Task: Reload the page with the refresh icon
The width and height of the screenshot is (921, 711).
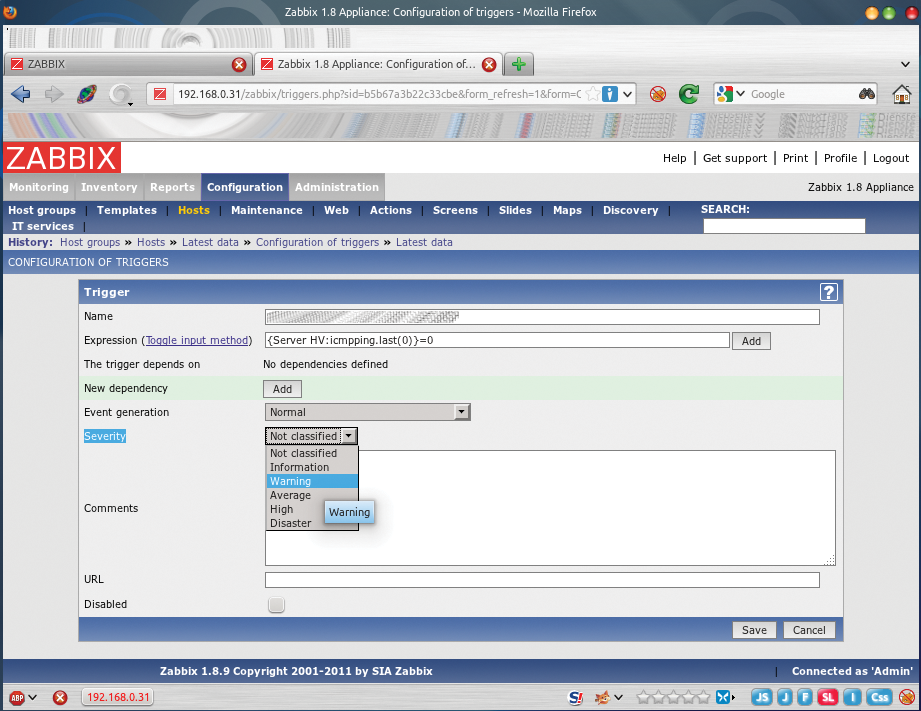Action: tap(688, 93)
